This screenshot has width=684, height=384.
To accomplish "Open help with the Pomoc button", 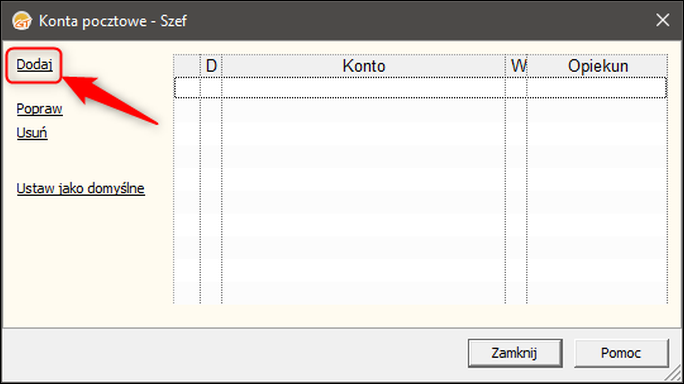I will click(x=621, y=353).
